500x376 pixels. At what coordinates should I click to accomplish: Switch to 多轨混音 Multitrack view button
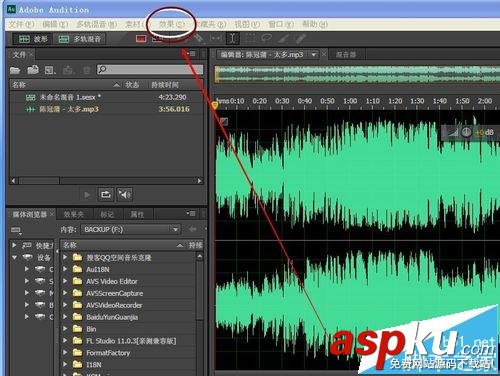[x=80, y=39]
